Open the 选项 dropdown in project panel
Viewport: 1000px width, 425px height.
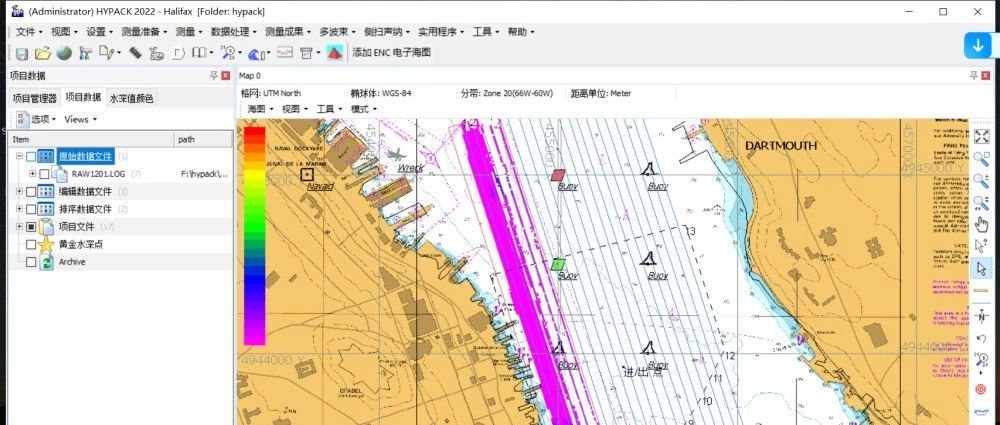[37, 119]
